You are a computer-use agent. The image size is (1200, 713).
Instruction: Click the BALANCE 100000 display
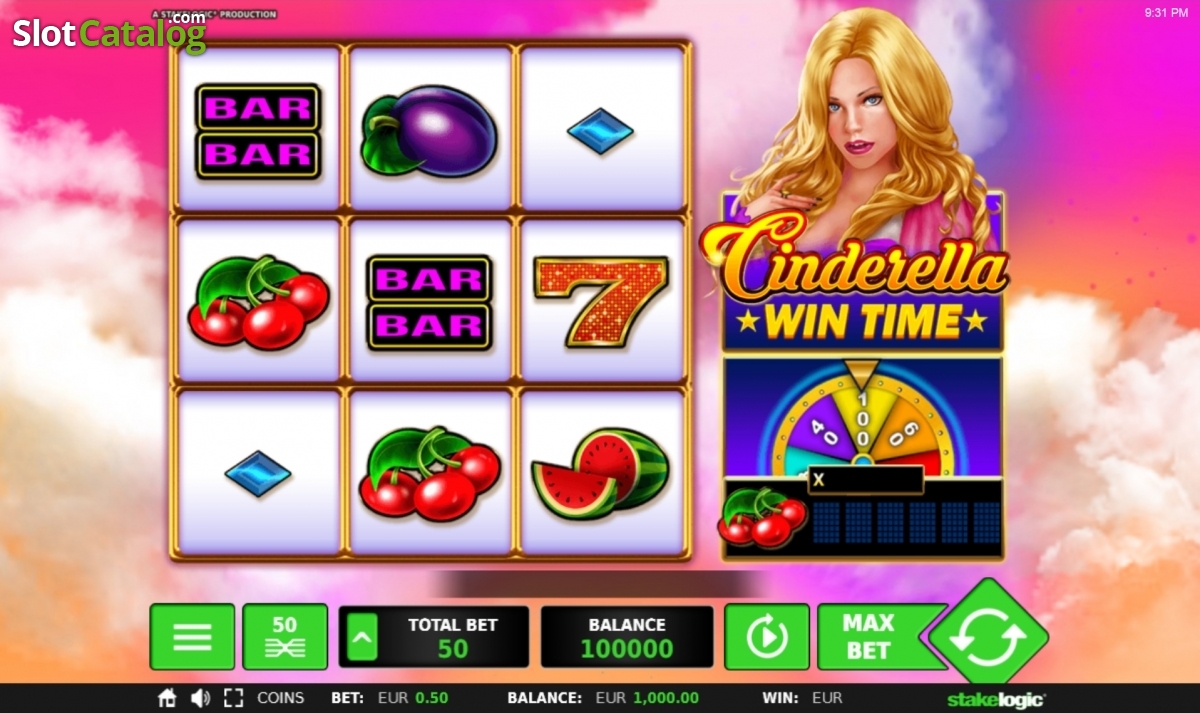627,637
